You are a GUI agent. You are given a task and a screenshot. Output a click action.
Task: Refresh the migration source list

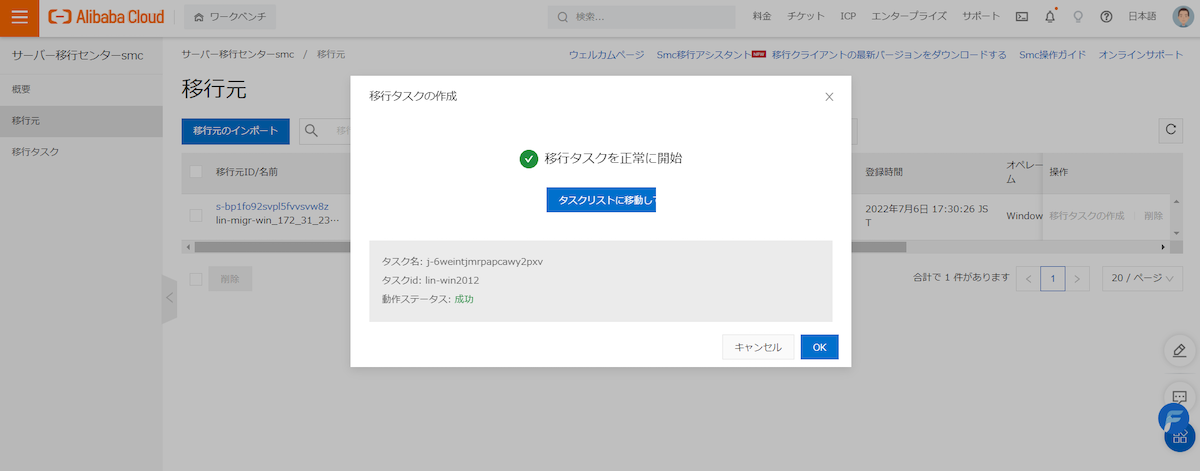(x=1170, y=130)
